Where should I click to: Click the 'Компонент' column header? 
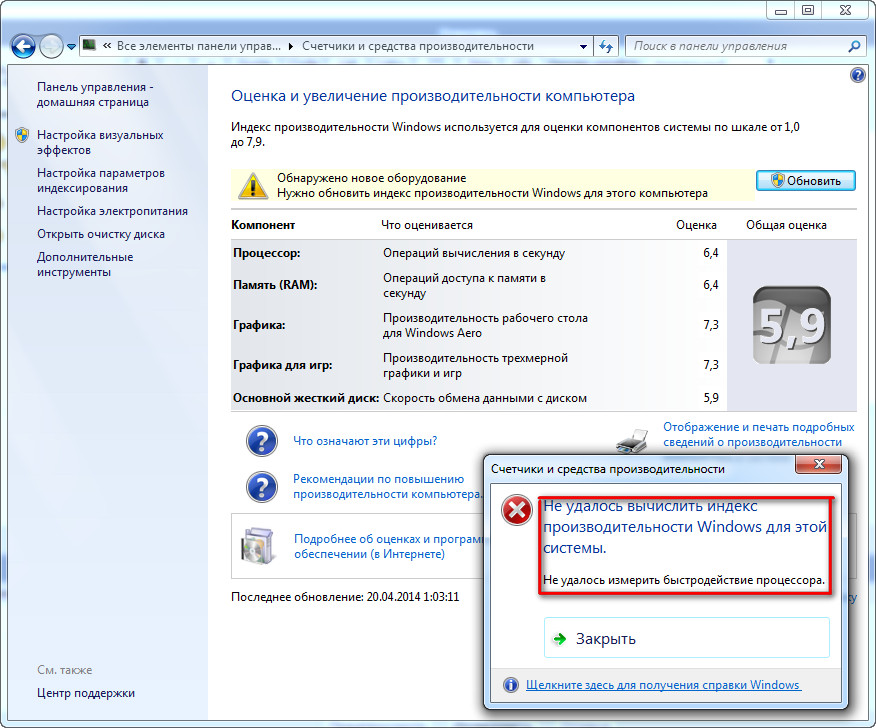click(263, 225)
